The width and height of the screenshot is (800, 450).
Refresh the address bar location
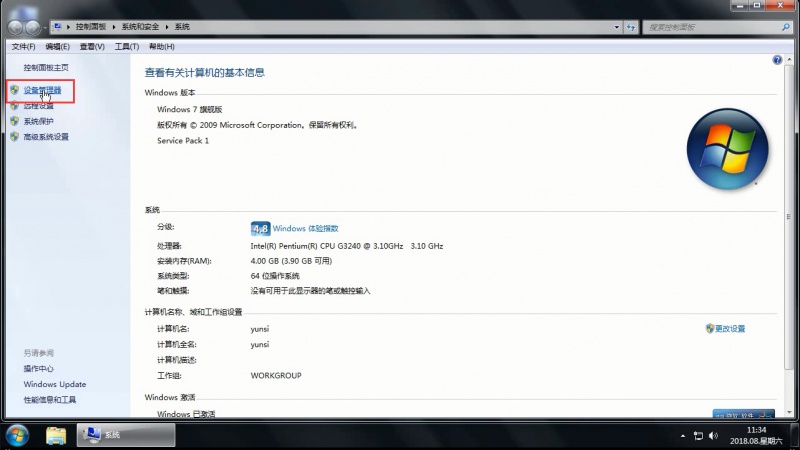click(631, 27)
